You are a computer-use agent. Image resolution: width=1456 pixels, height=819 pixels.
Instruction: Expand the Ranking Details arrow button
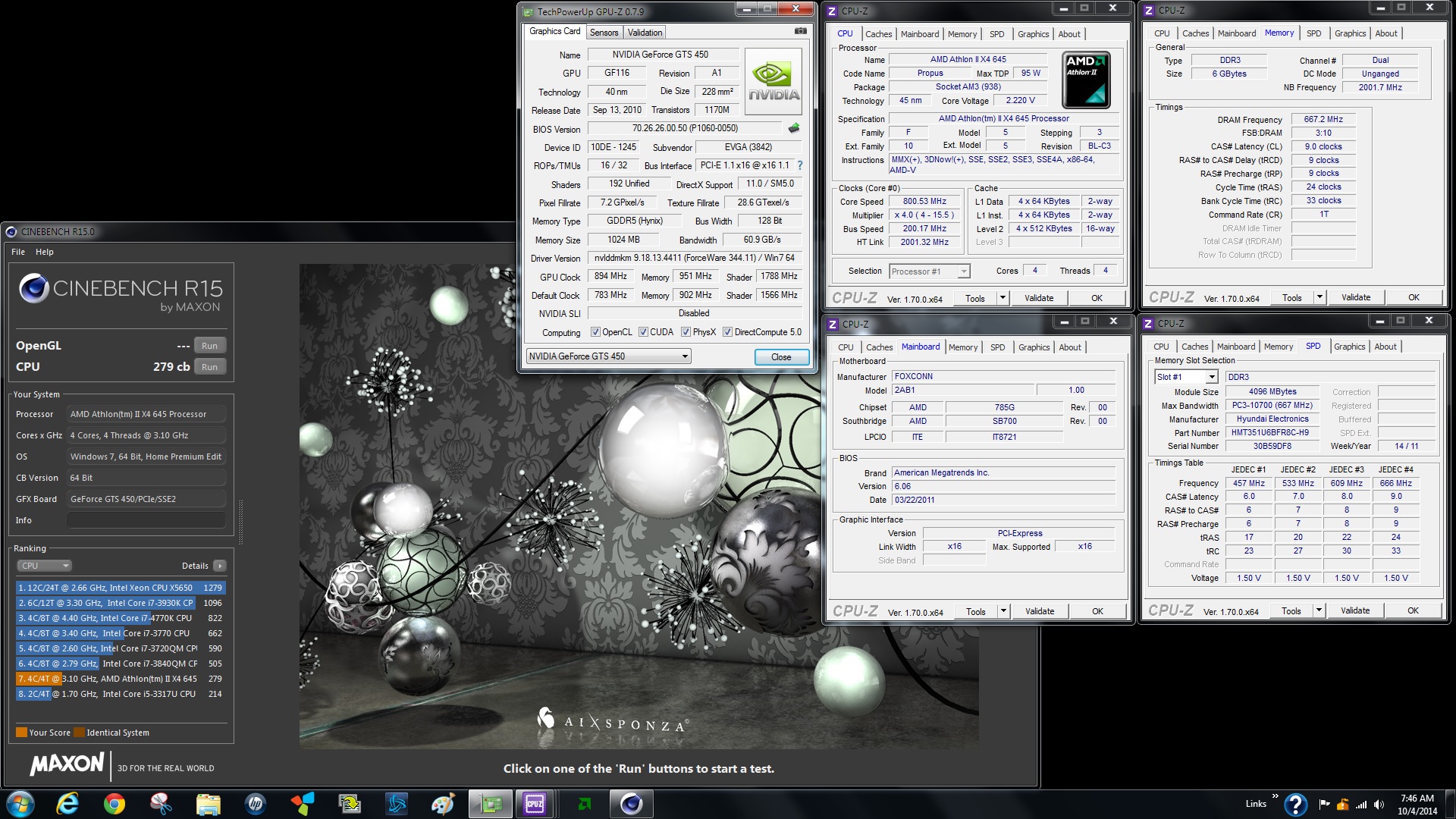[x=219, y=566]
